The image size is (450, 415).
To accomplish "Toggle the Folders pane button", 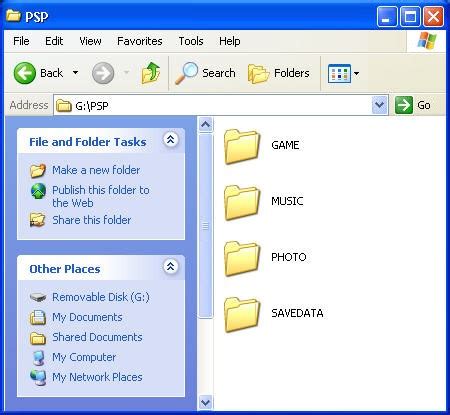I will pyautogui.click(x=279, y=73).
